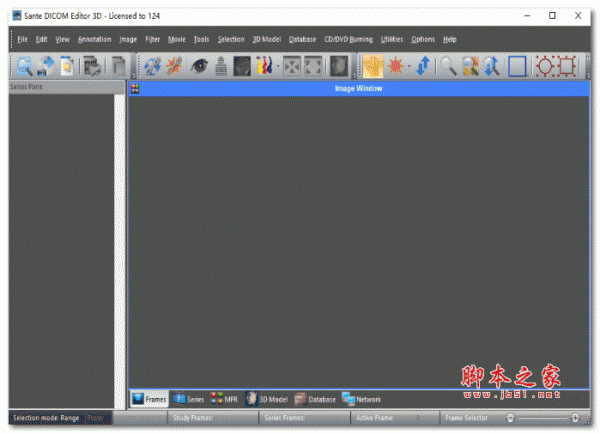Open the Image menu
The image size is (600, 434).
click(x=128, y=39)
